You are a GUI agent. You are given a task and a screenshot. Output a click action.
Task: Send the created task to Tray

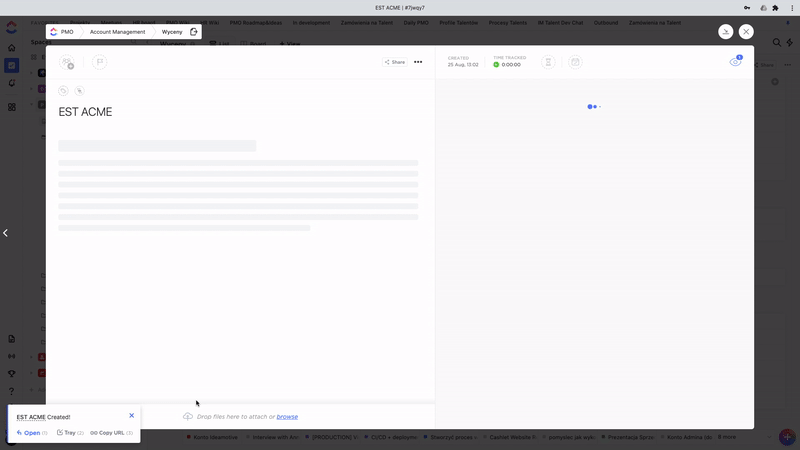[70, 433]
